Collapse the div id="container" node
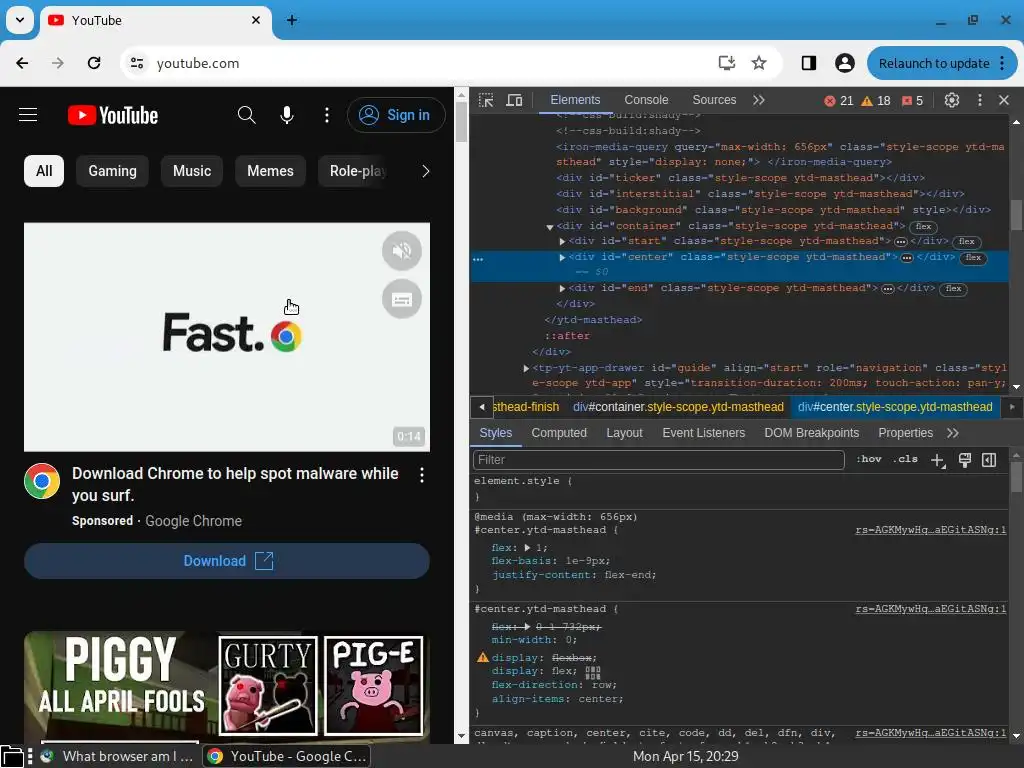The image size is (1024, 768). point(550,227)
